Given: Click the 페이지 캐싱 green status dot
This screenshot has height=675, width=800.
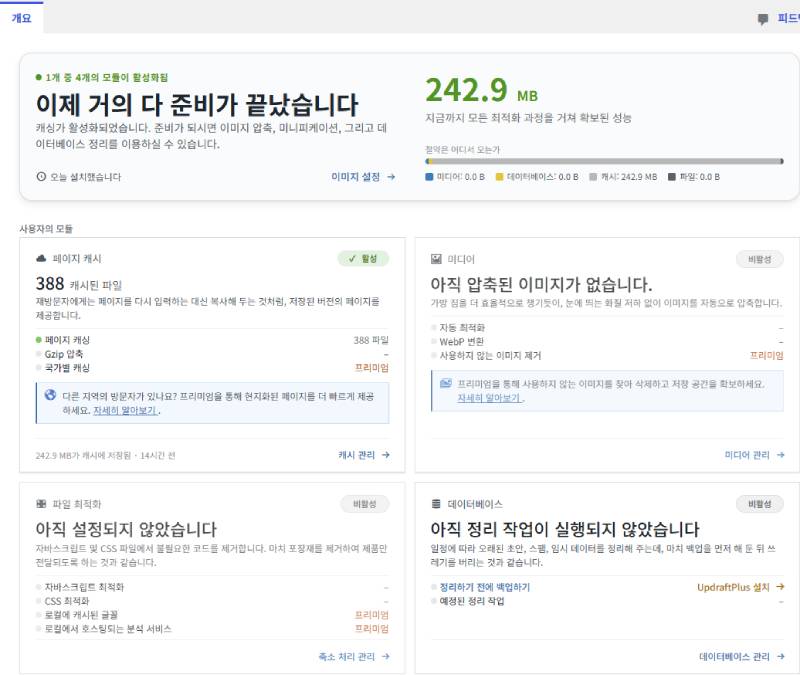Looking at the screenshot, I should [39, 340].
